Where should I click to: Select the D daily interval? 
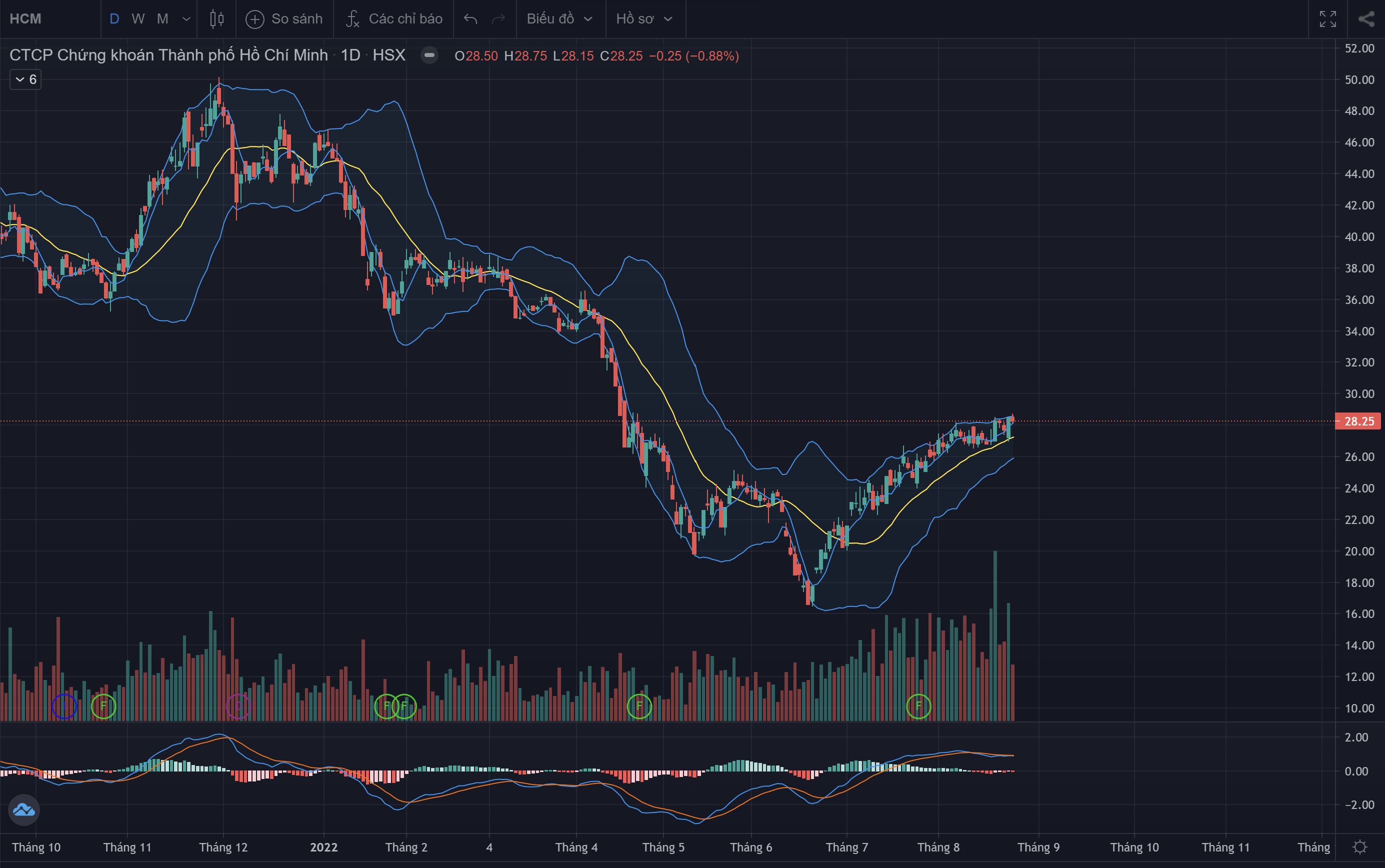[114, 19]
